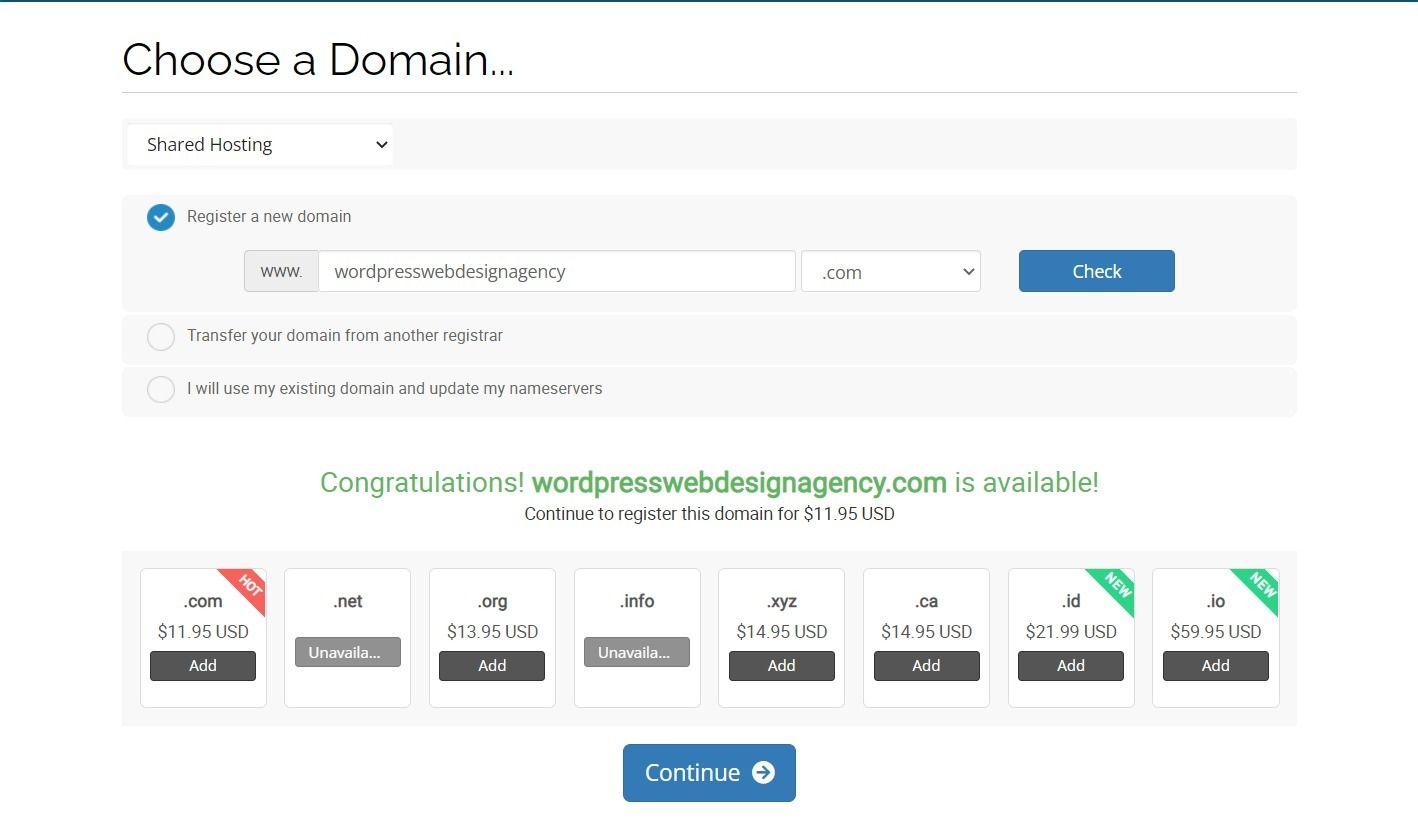Click the HOT ribbon on .com card
1418x825 pixels.
pos(247,587)
